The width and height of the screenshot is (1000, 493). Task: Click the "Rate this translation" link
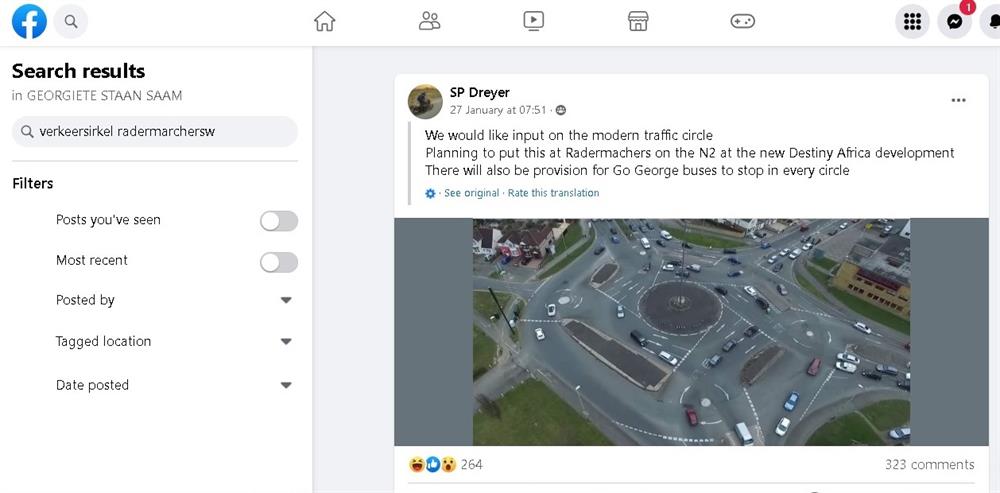(x=554, y=193)
